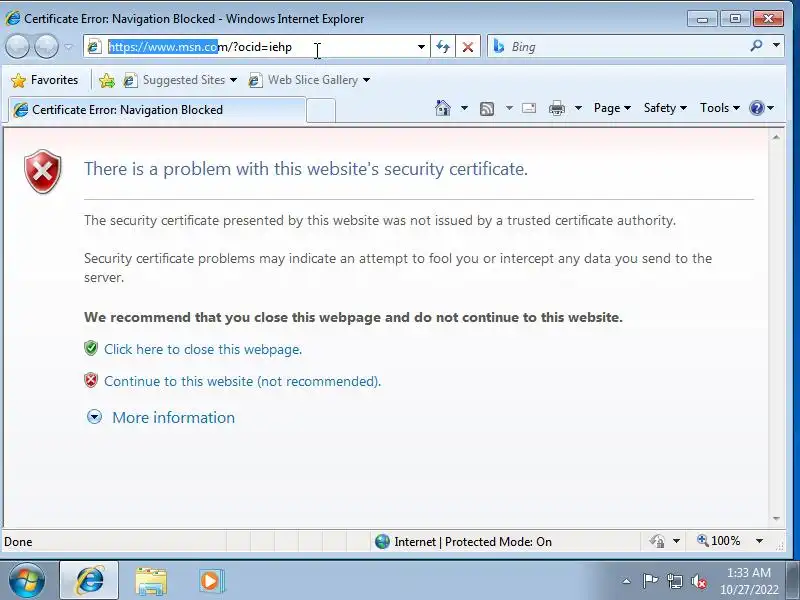Show hidden tray icons arrow
The height and width of the screenshot is (600, 800).
627,581
